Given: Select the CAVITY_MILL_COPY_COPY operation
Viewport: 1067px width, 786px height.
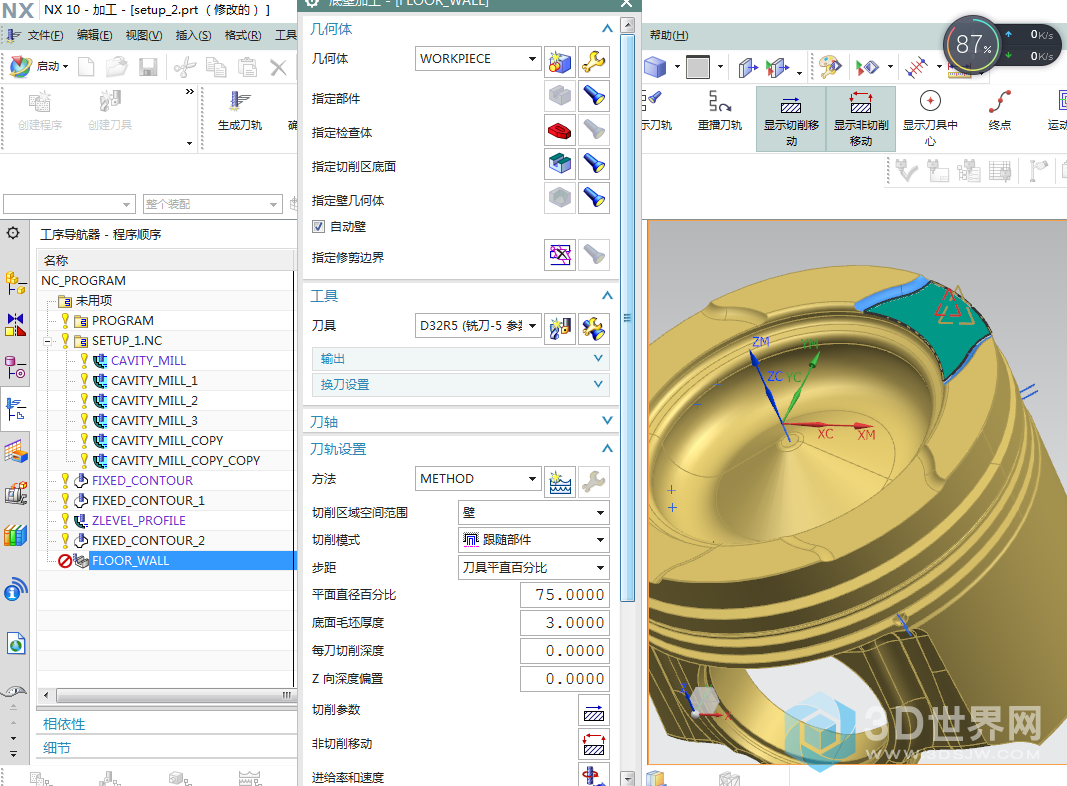Looking at the screenshot, I should (x=185, y=461).
